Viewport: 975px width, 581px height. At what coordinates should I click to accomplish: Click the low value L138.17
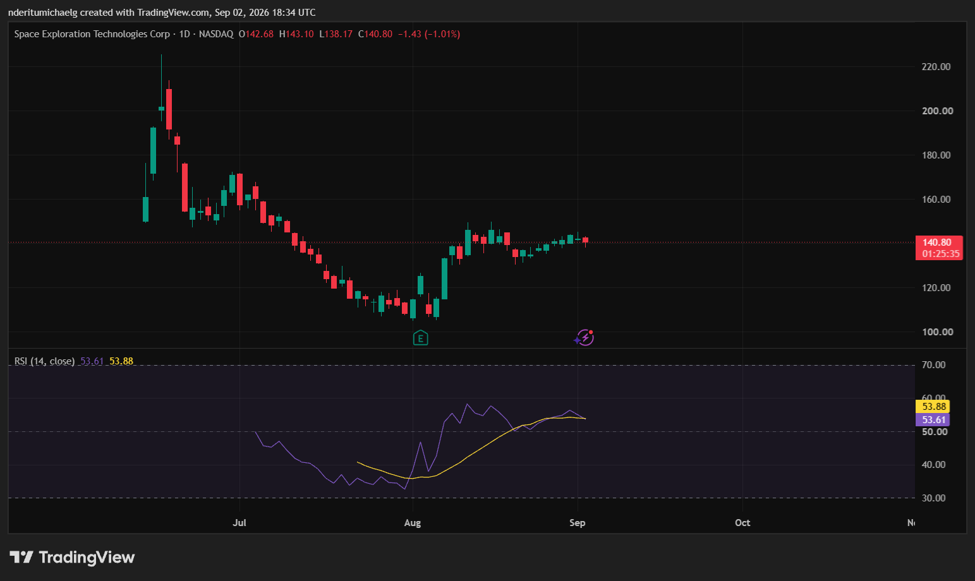tap(336, 34)
